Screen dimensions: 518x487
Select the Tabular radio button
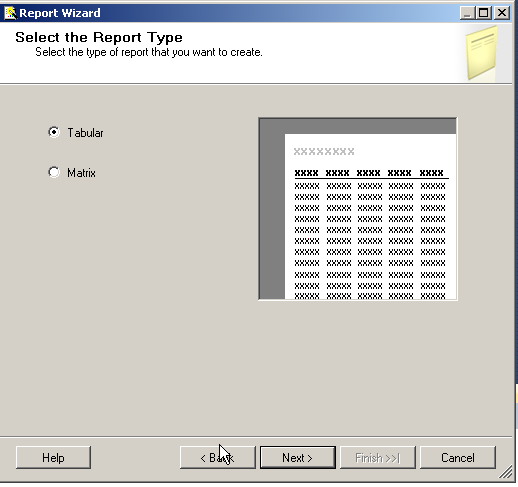[x=54, y=132]
